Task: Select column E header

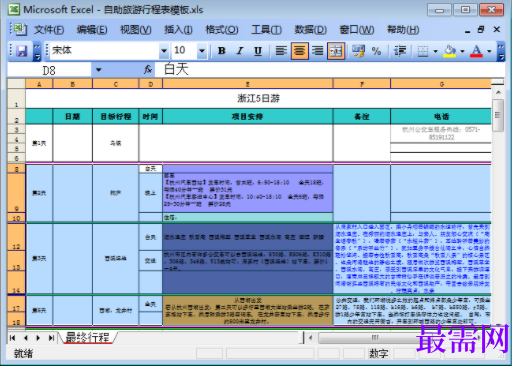Action: 248,84
